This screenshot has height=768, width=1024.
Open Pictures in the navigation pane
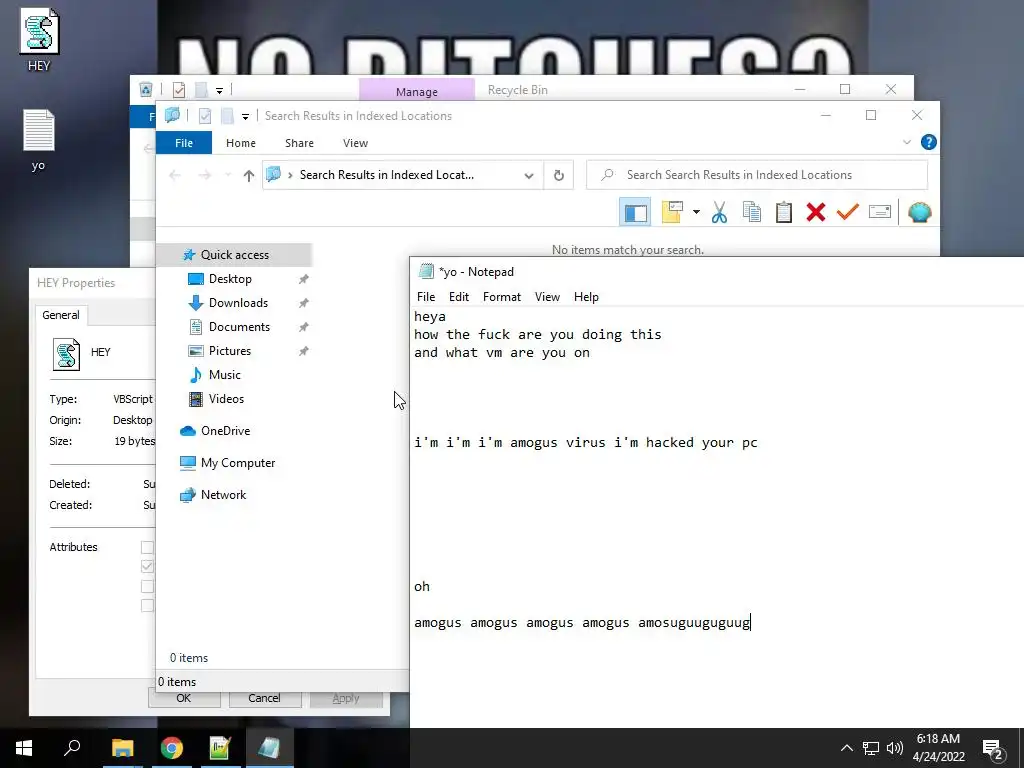(x=230, y=351)
